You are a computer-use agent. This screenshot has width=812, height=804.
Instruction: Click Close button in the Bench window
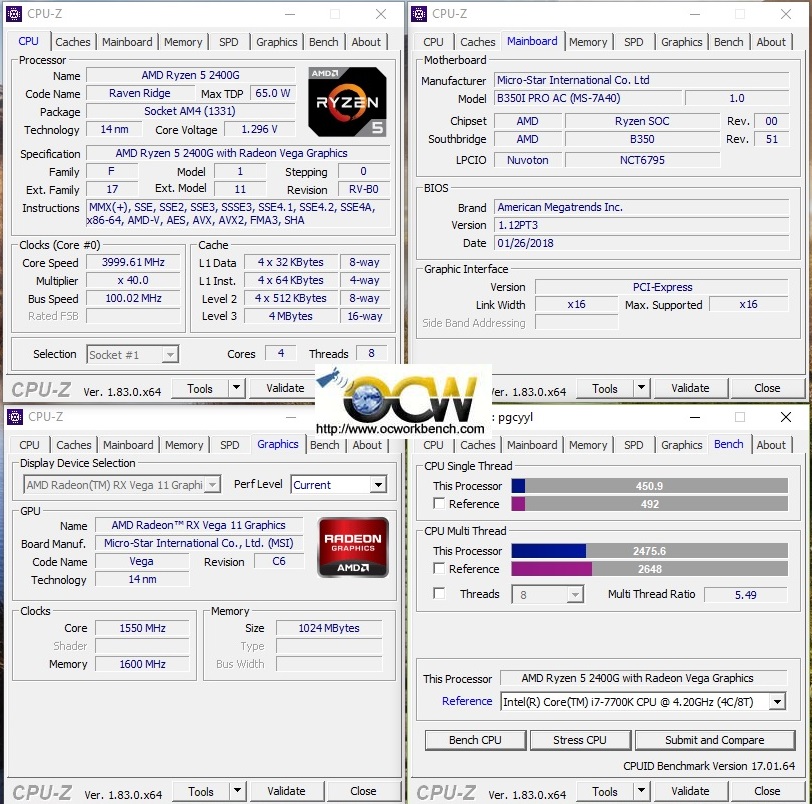click(x=767, y=791)
